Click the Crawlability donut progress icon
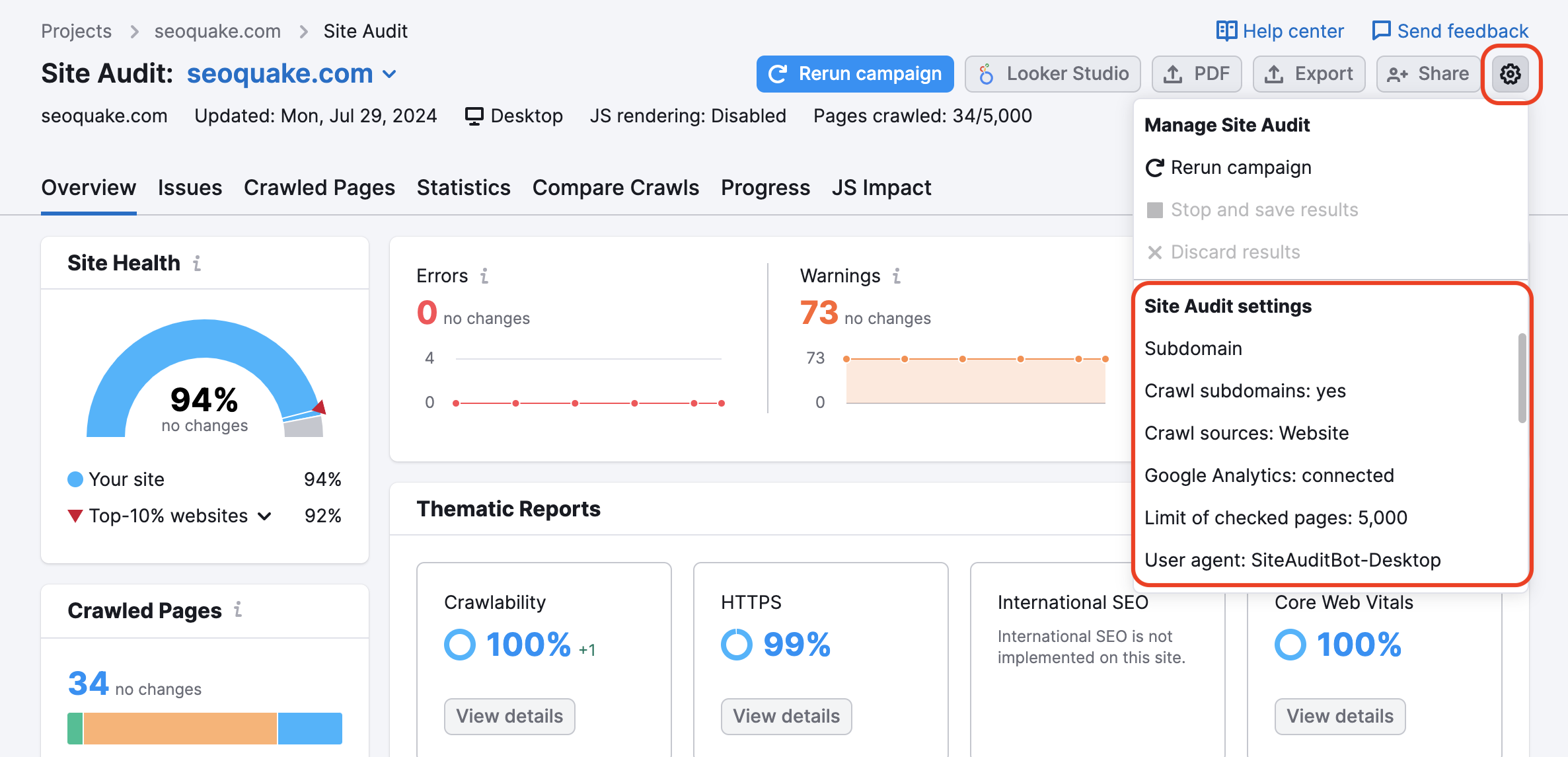This screenshot has height=757, width=1568. 460,645
